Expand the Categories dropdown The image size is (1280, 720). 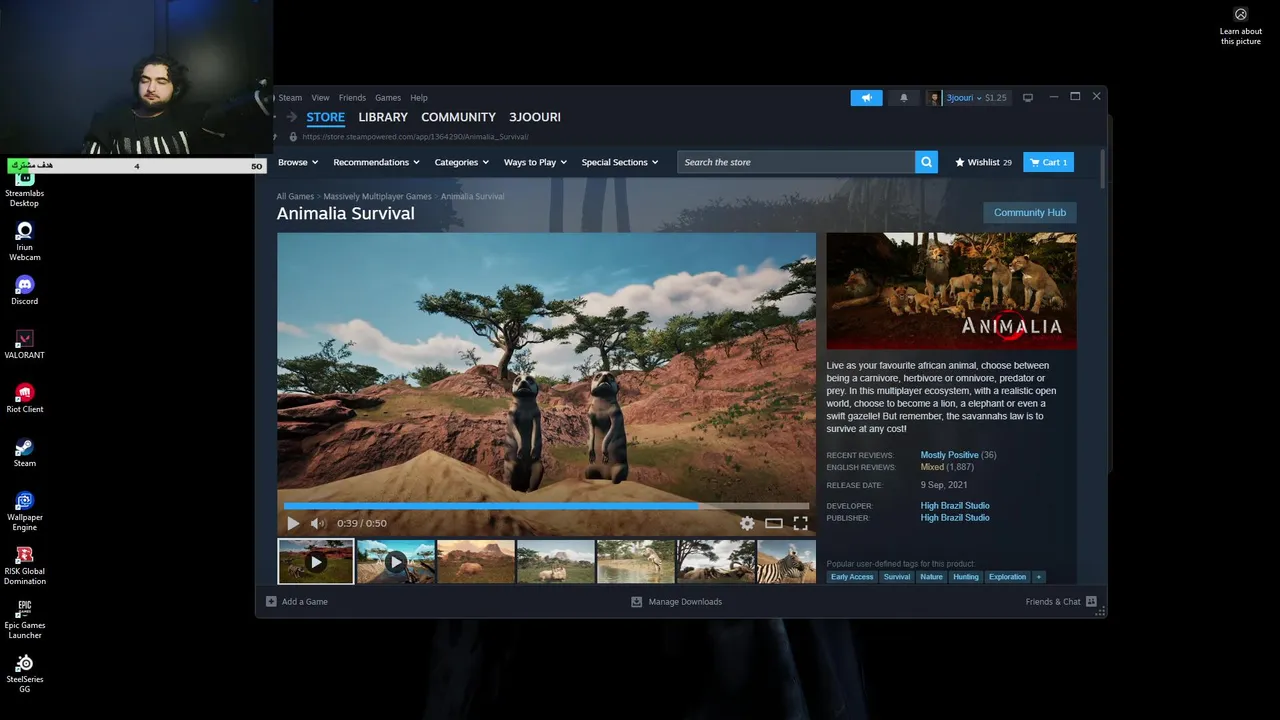click(x=461, y=162)
